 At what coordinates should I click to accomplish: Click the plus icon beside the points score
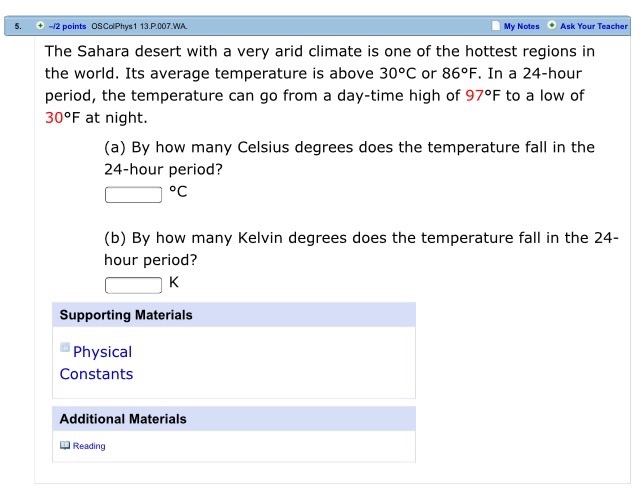[39, 26]
